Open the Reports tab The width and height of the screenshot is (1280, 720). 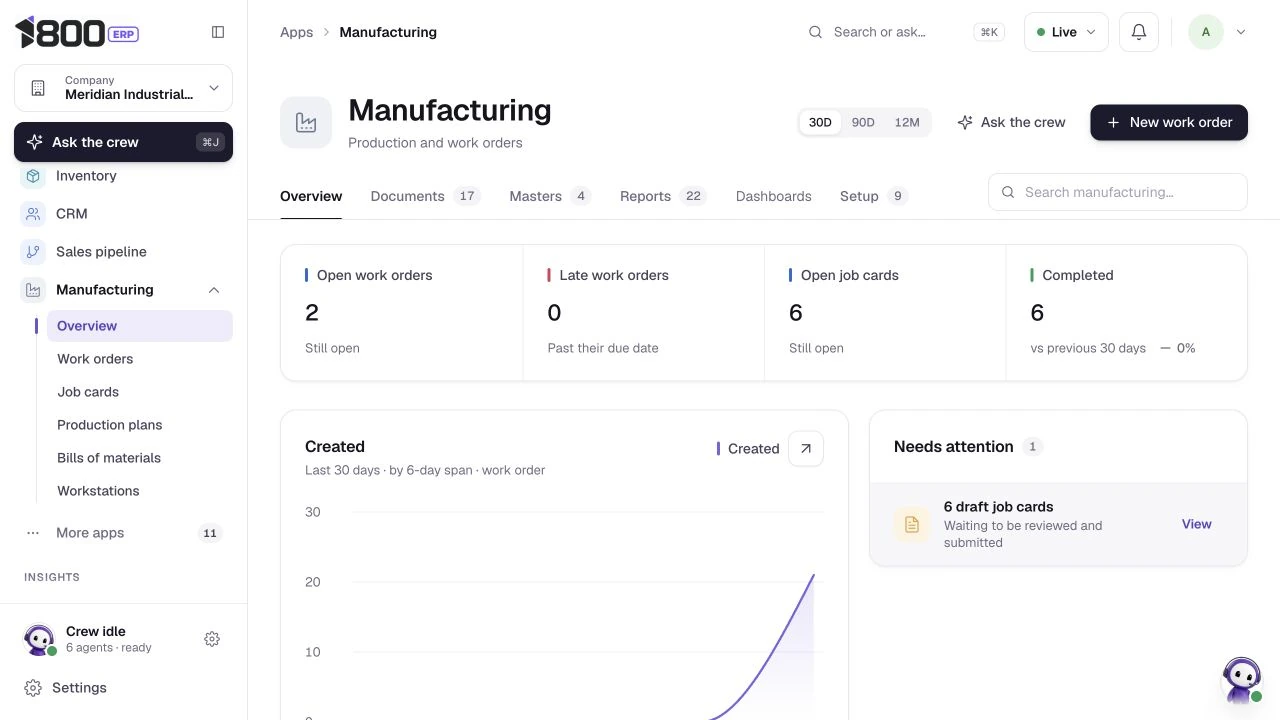click(x=663, y=196)
